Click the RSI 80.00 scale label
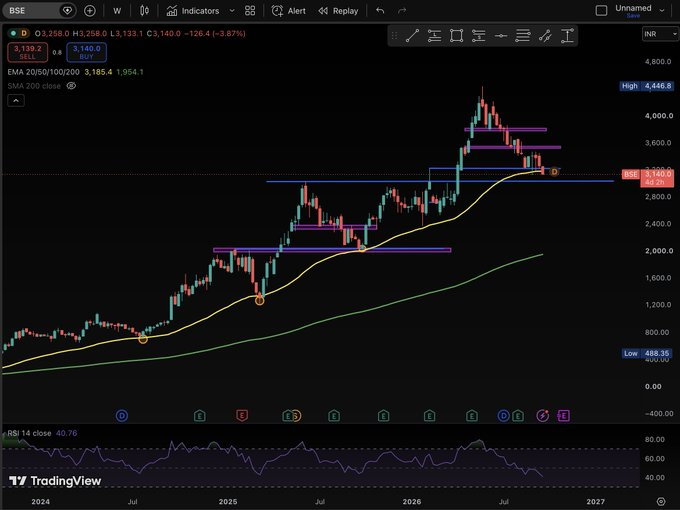The width and height of the screenshot is (680, 510). click(655, 439)
